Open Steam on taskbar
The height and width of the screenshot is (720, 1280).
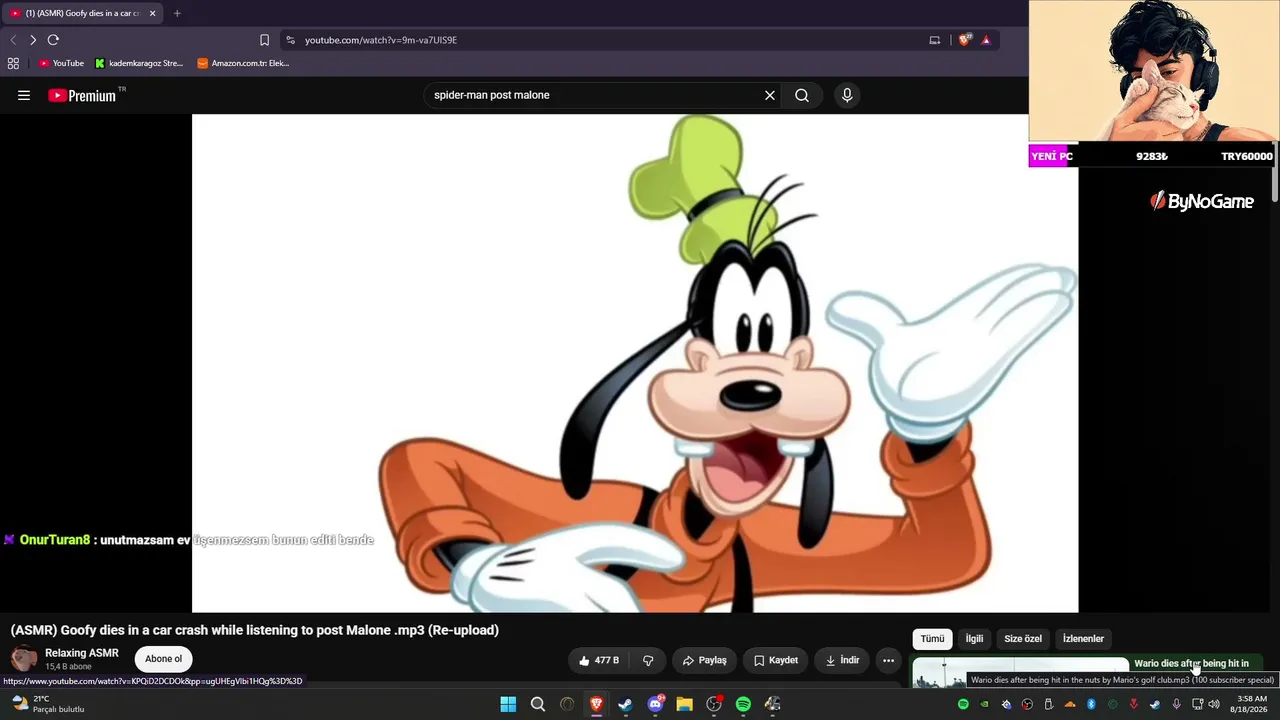(x=625, y=704)
